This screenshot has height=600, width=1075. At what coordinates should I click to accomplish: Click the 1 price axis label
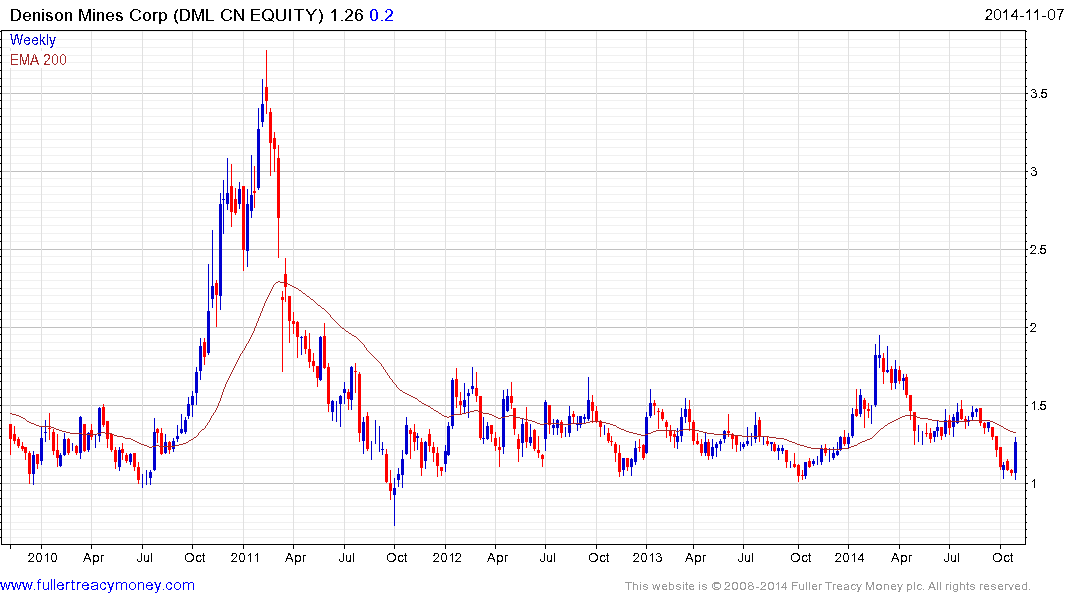tap(1034, 483)
